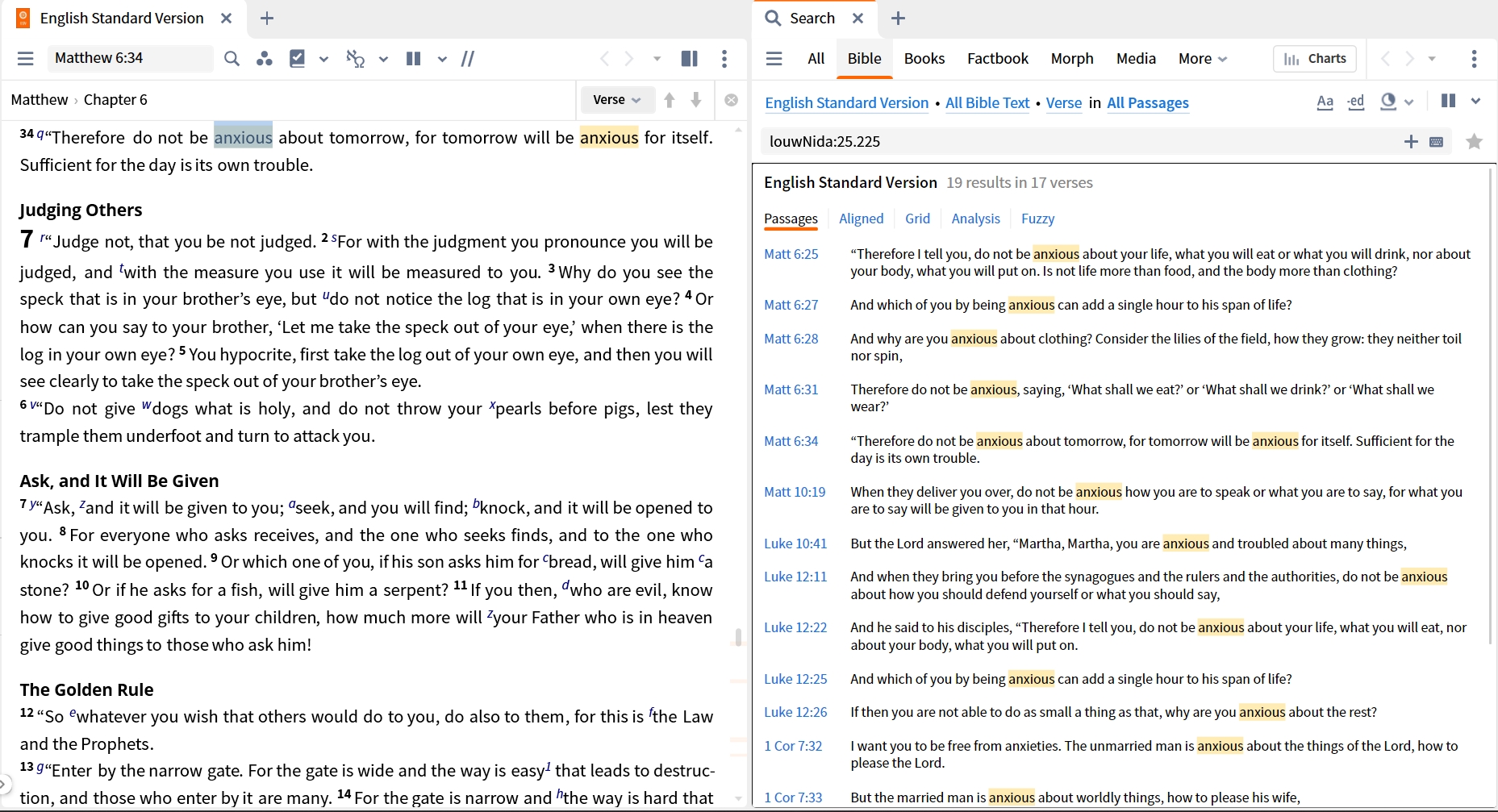
Task: Close the ESV locator bar
Action: [731, 100]
